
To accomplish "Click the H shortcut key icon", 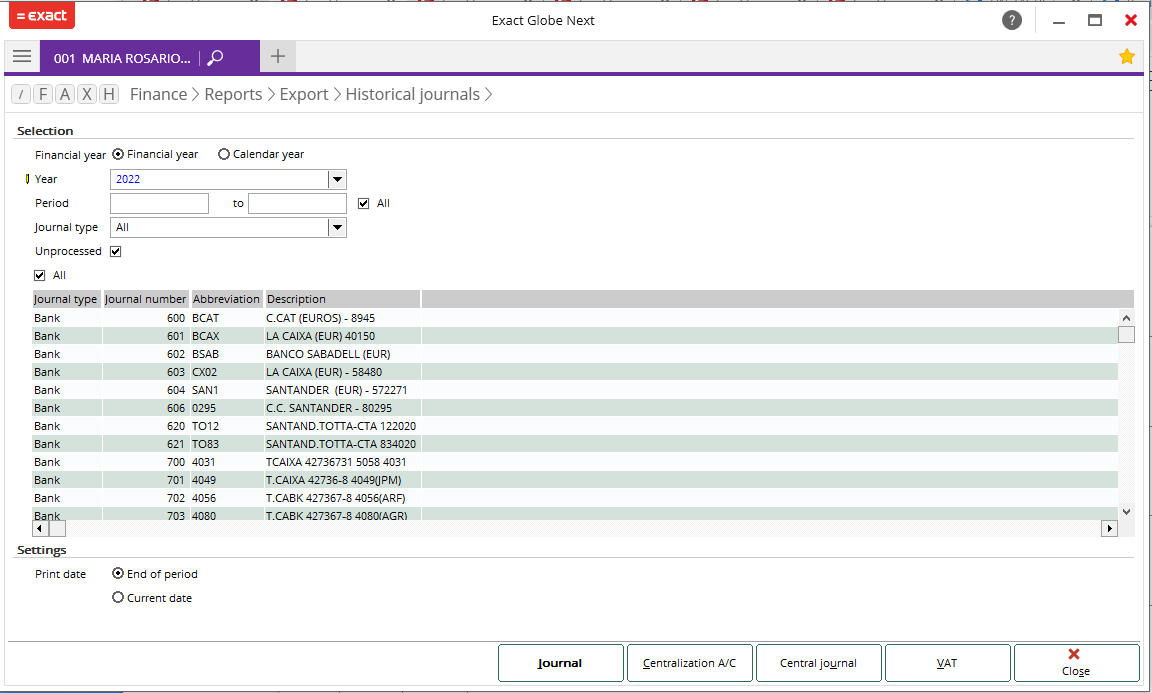I will [x=109, y=94].
